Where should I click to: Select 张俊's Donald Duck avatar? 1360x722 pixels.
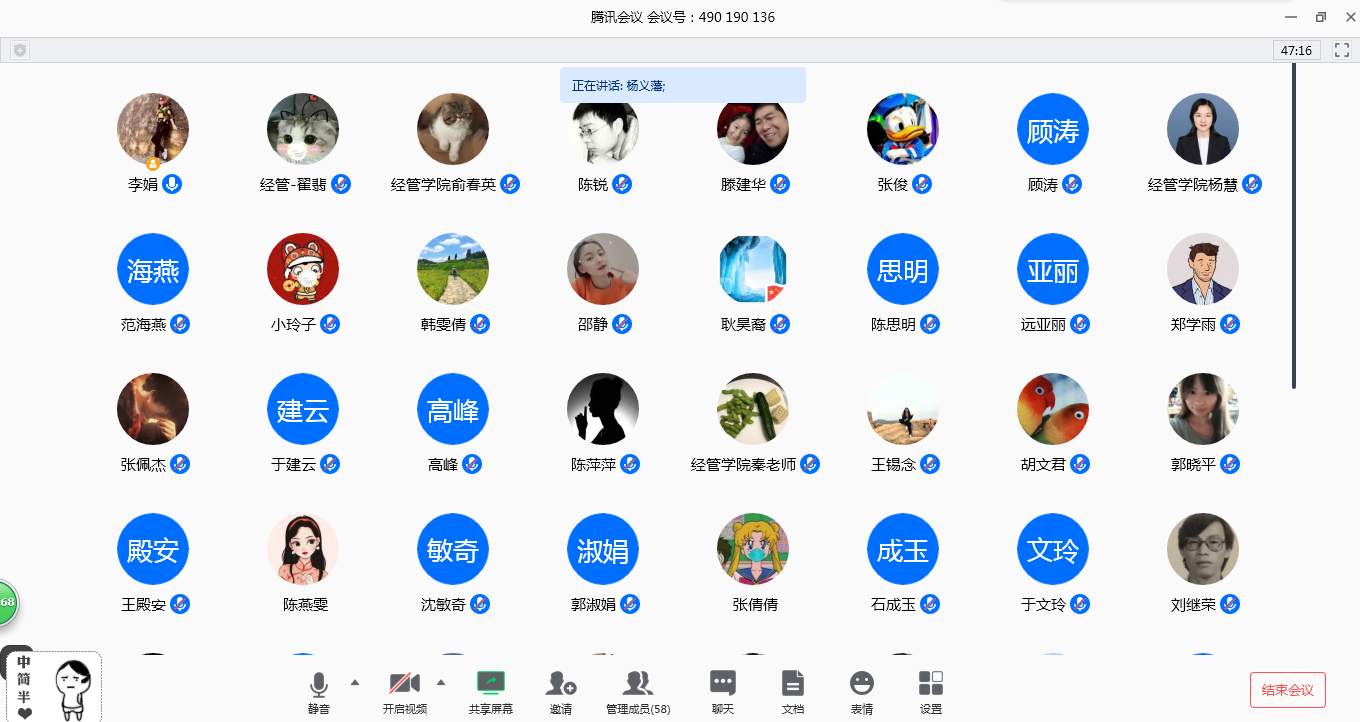(902, 129)
